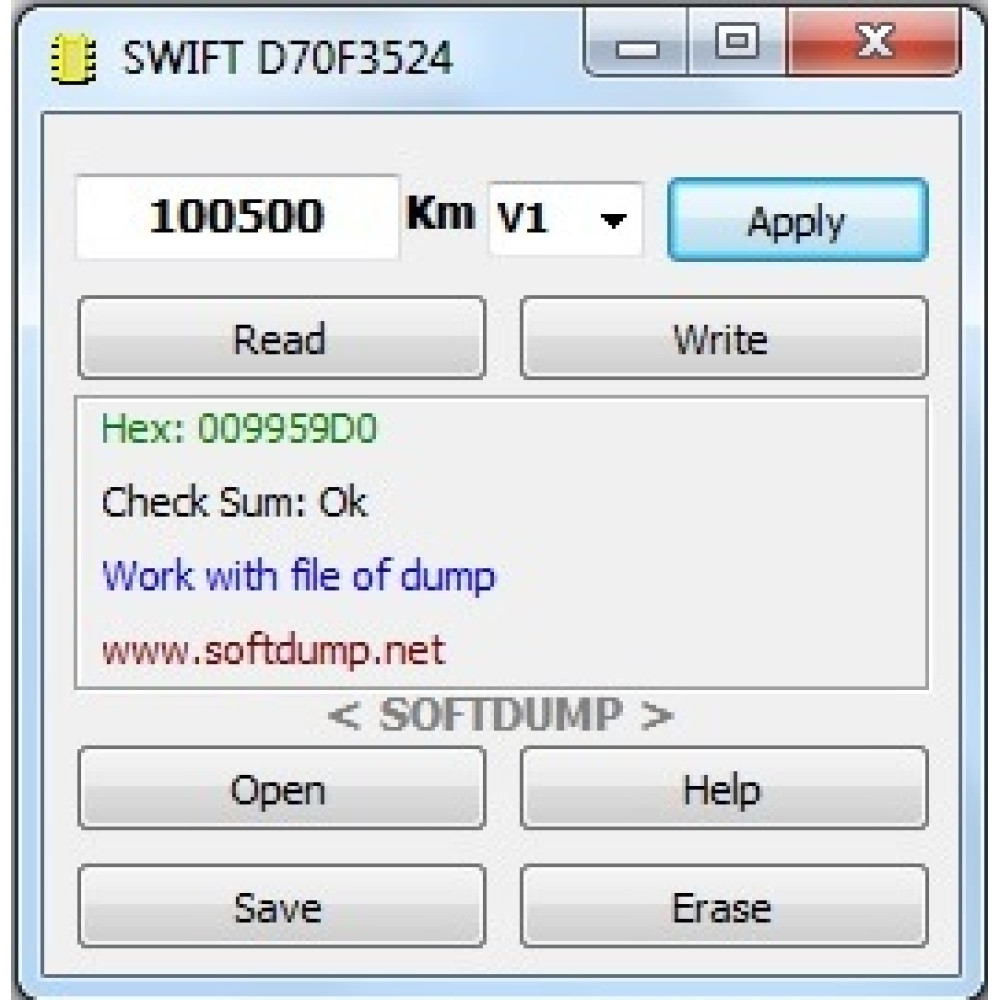Click the Erase button
Image resolution: width=1000 pixels, height=1000 pixels.
pos(724,906)
